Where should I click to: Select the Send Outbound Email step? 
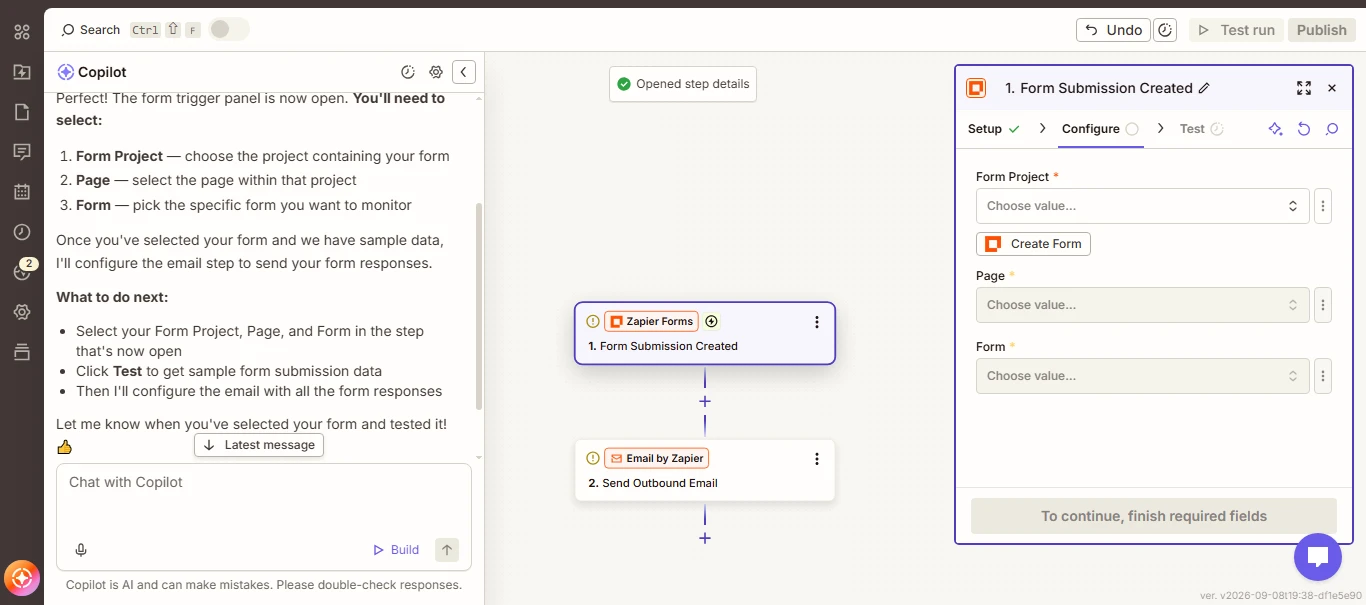(705, 470)
